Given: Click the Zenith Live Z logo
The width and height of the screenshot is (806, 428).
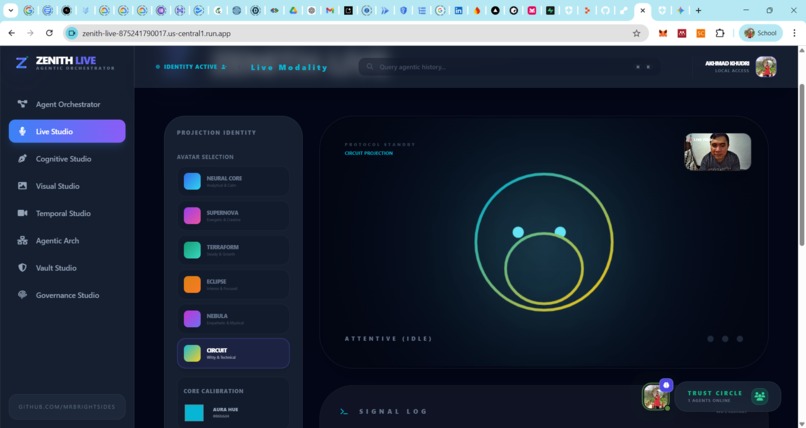Looking at the screenshot, I should tap(21, 63).
